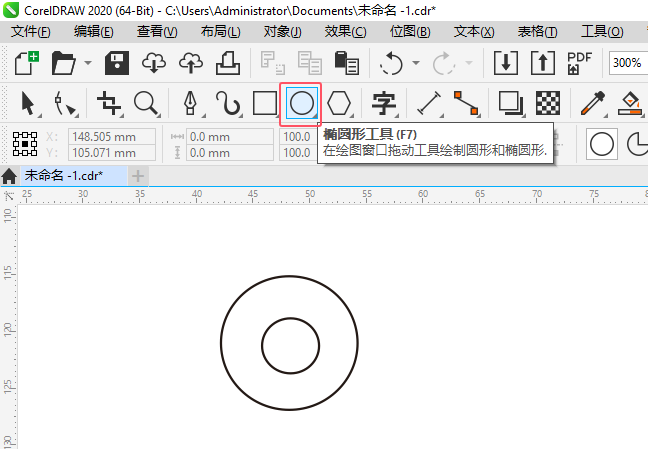Open the 查看(V) menu
Viewport: 648px width, 449px height.
click(x=157, y=31)
